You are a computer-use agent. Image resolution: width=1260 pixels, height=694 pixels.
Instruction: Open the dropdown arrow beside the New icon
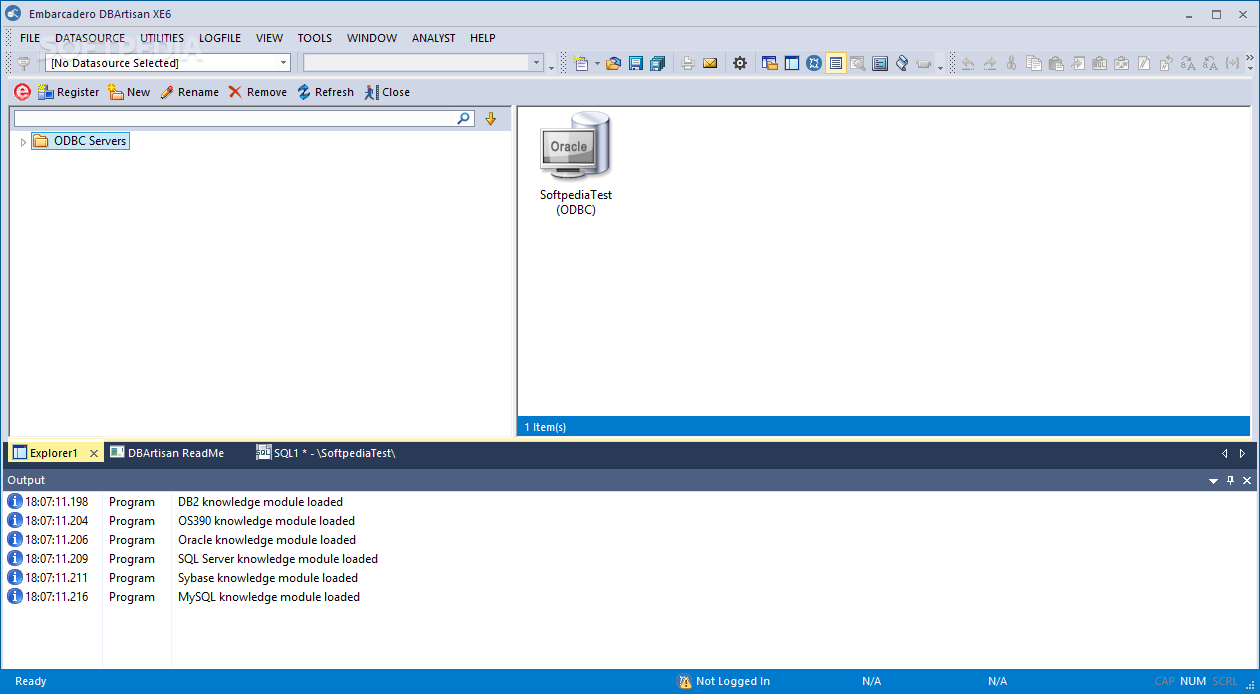(x=597, y=63)
